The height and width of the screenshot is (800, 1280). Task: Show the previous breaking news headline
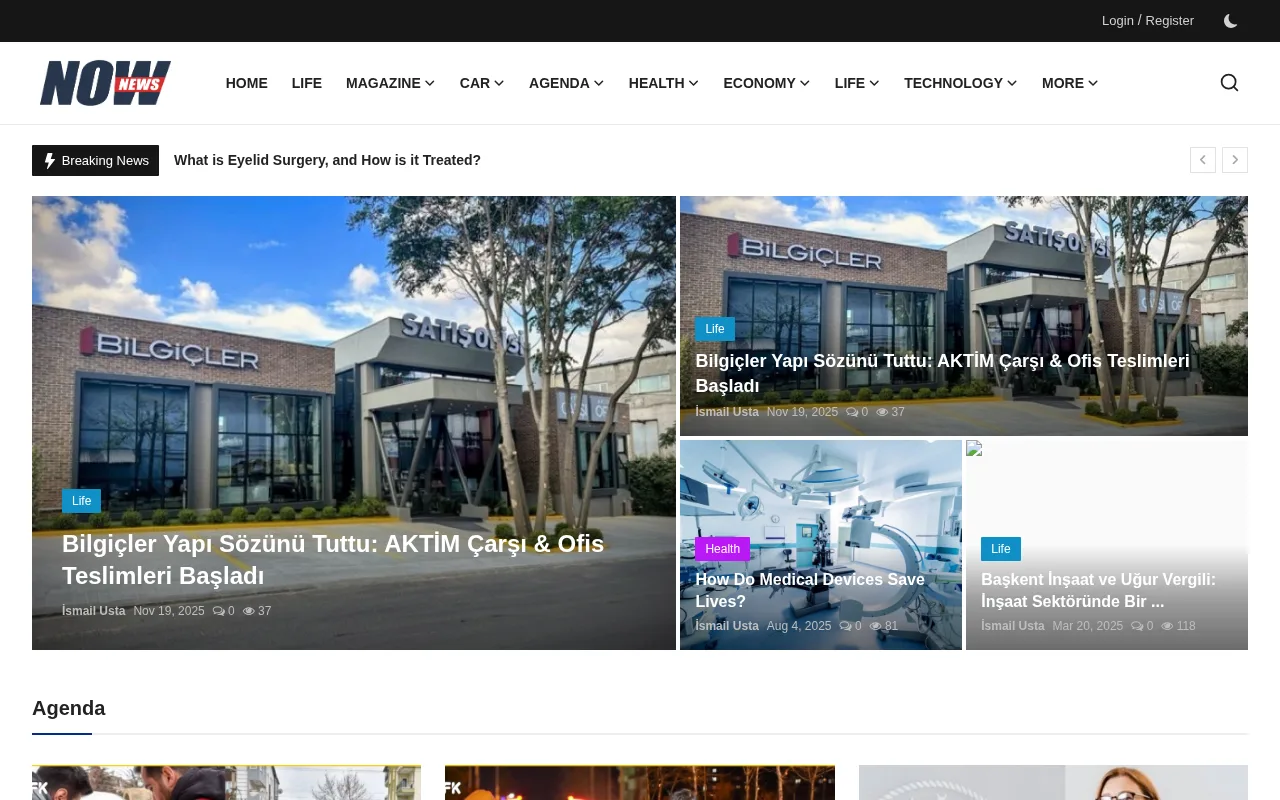(x=1202, y=160)
